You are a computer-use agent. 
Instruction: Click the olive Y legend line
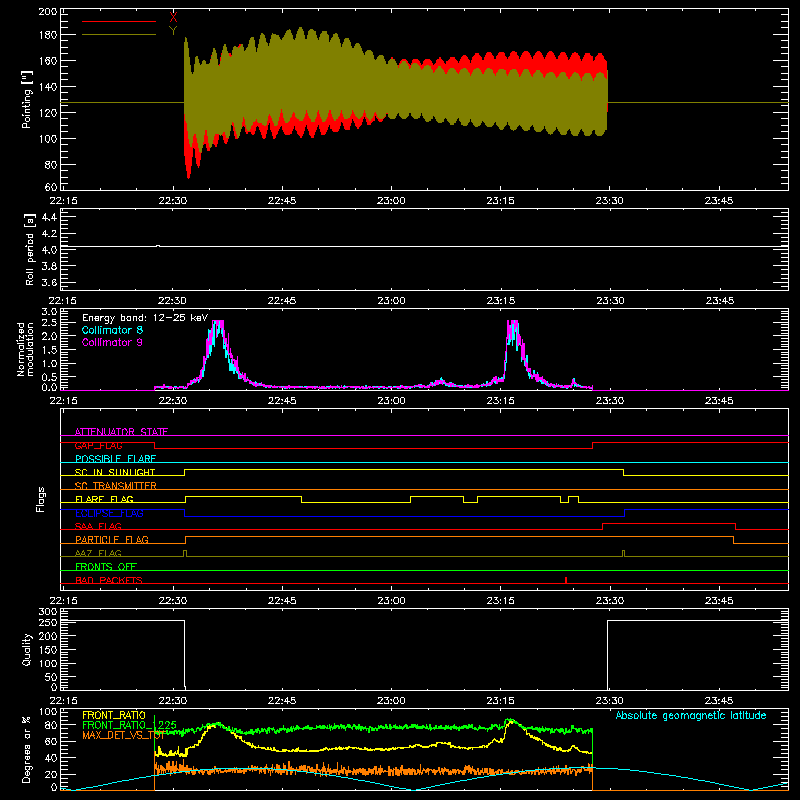coord(119,35)
